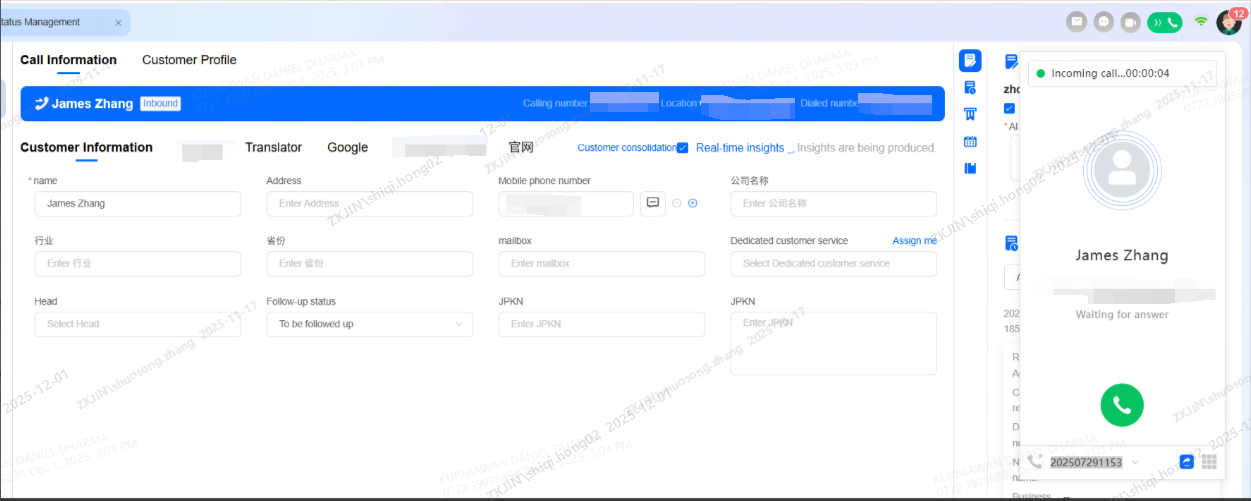
Task: Answer the incoming call with green phone button
Action: coord(1122,405)
